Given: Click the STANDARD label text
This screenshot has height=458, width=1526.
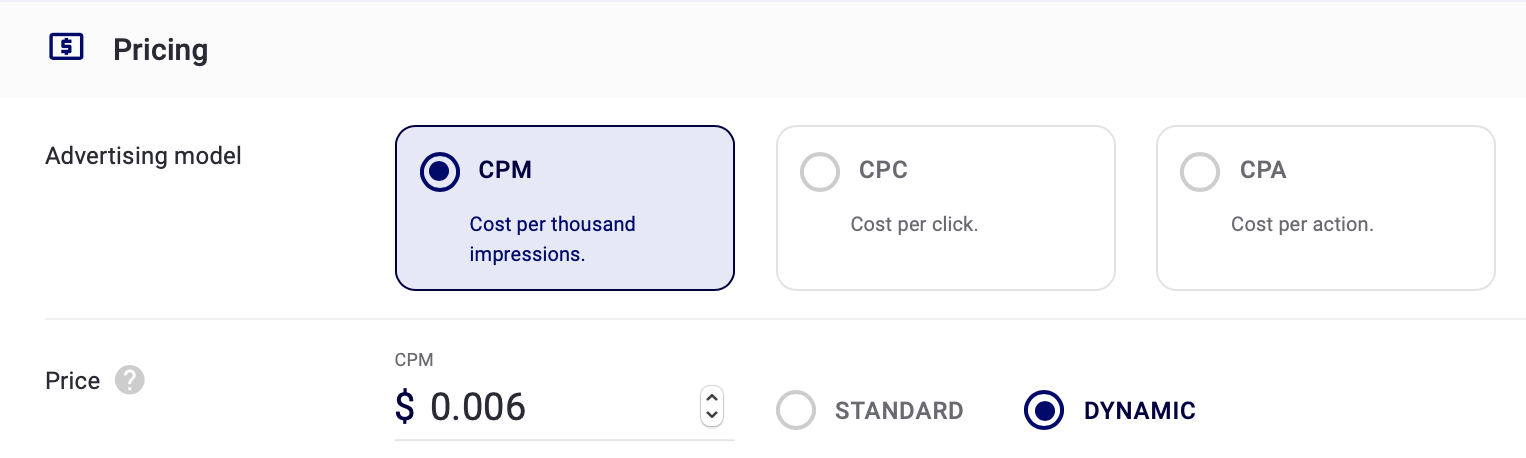Looking at the screenshot, I should [899, 411].
